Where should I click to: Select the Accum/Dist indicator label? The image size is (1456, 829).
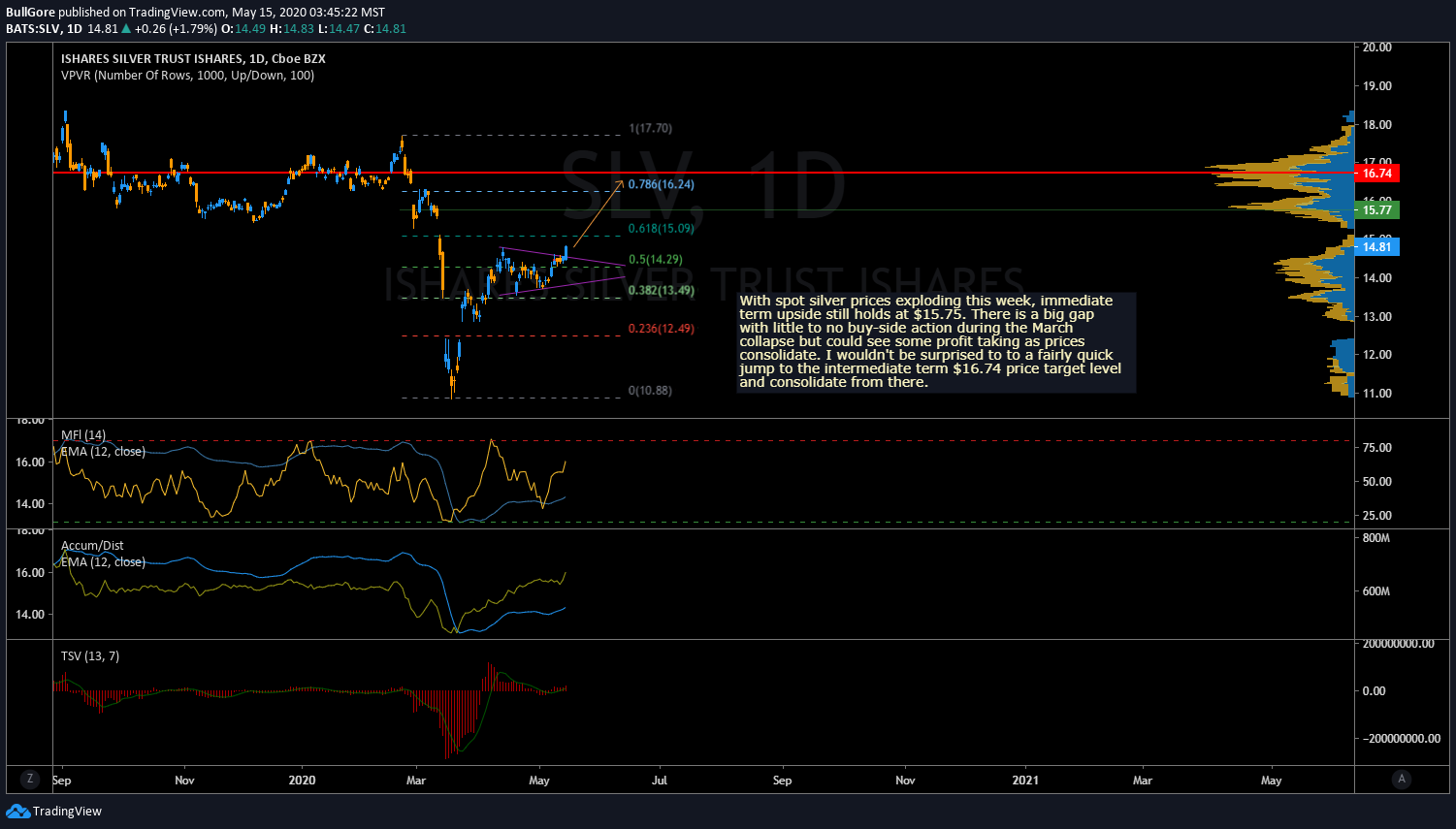click(x=92, y=546)
